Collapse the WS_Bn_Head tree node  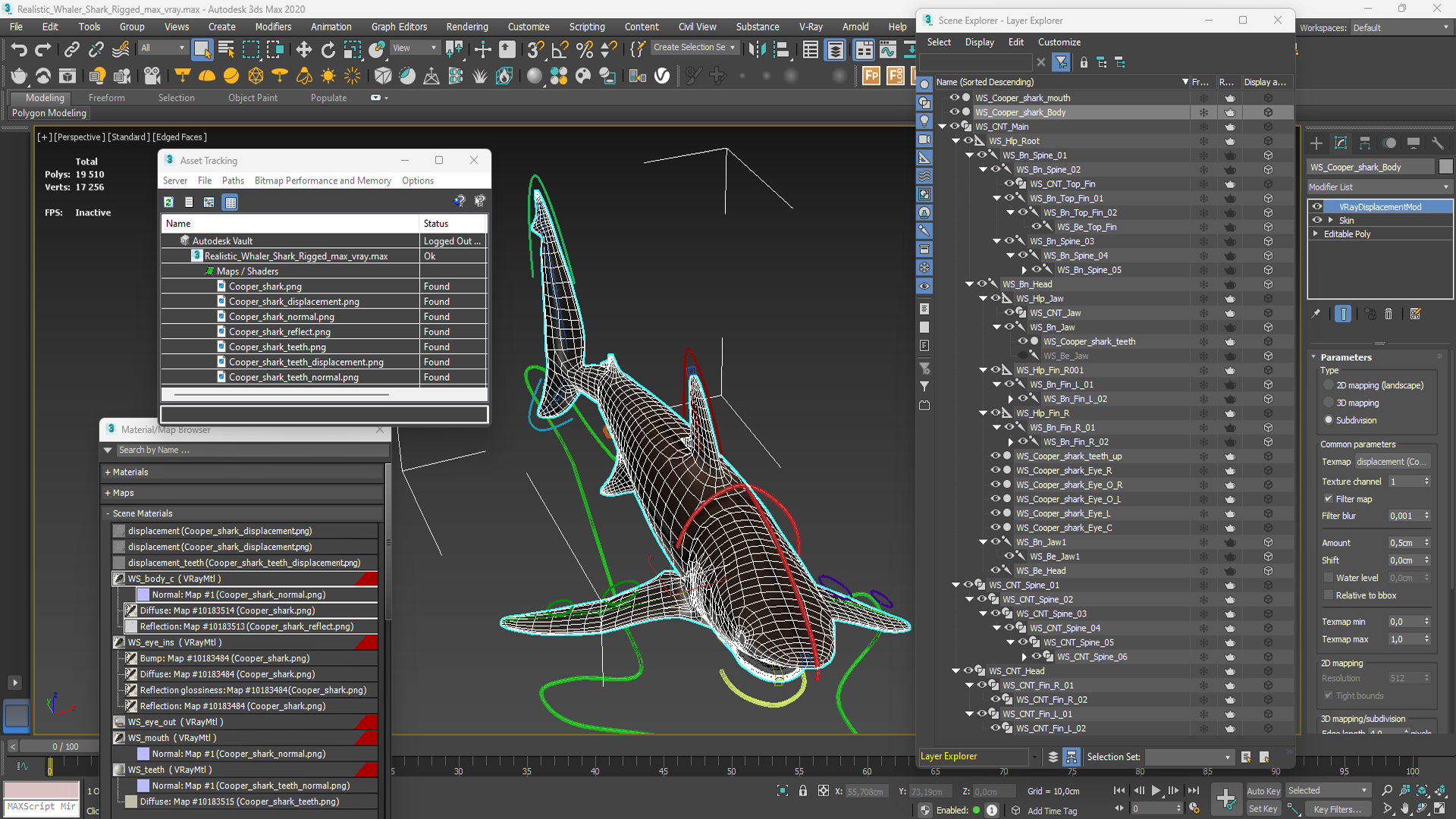970,284
